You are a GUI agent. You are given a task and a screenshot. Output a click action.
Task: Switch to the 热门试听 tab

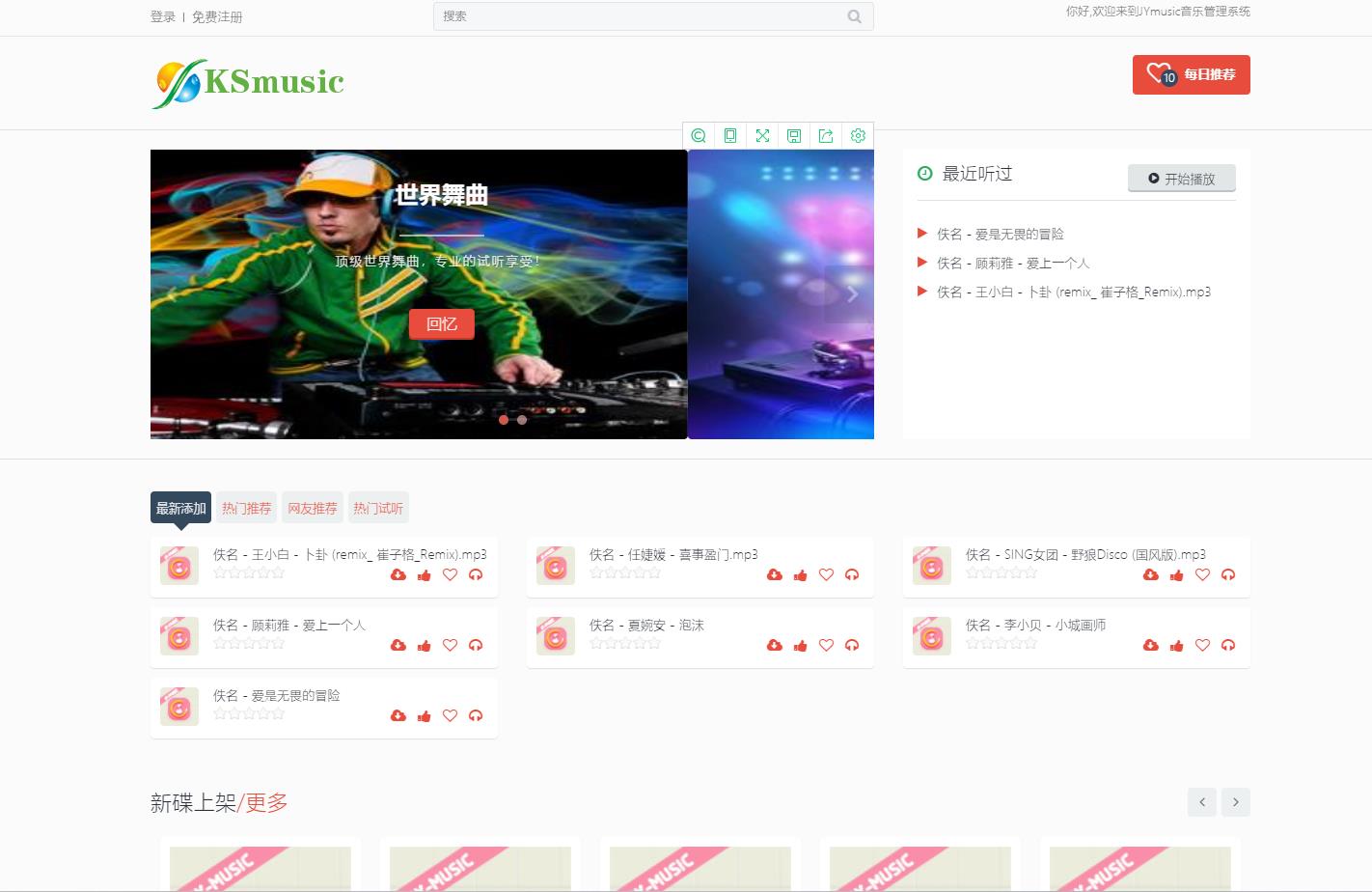tap(378, 508)
